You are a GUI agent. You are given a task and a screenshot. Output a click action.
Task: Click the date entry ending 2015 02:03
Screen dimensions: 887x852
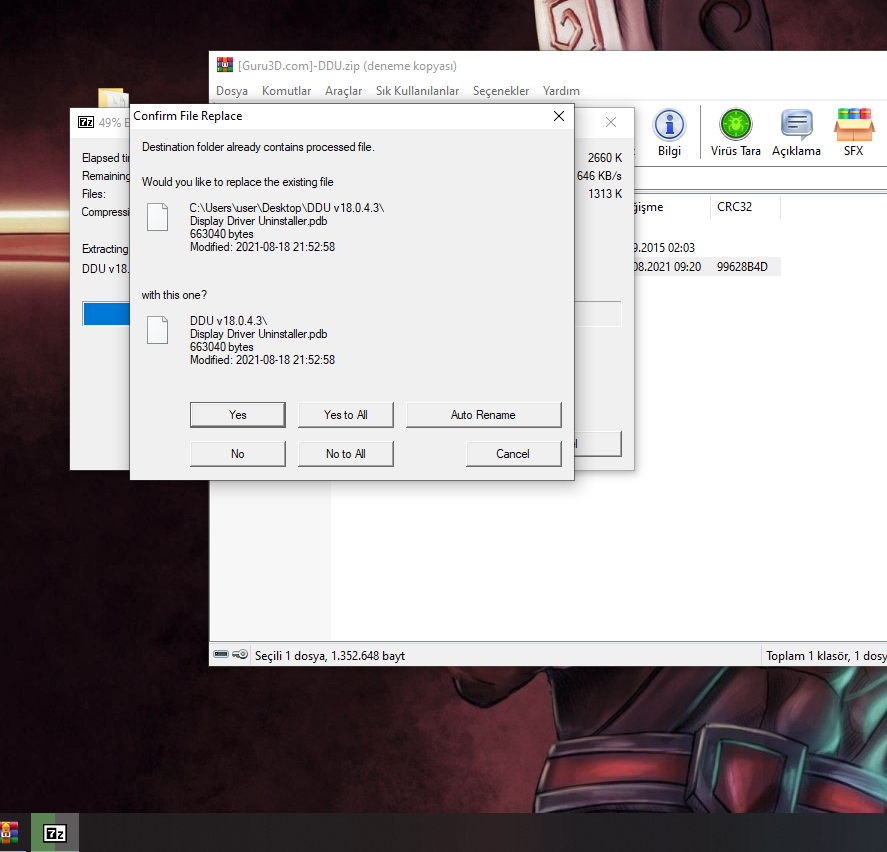tap(664, 248)
